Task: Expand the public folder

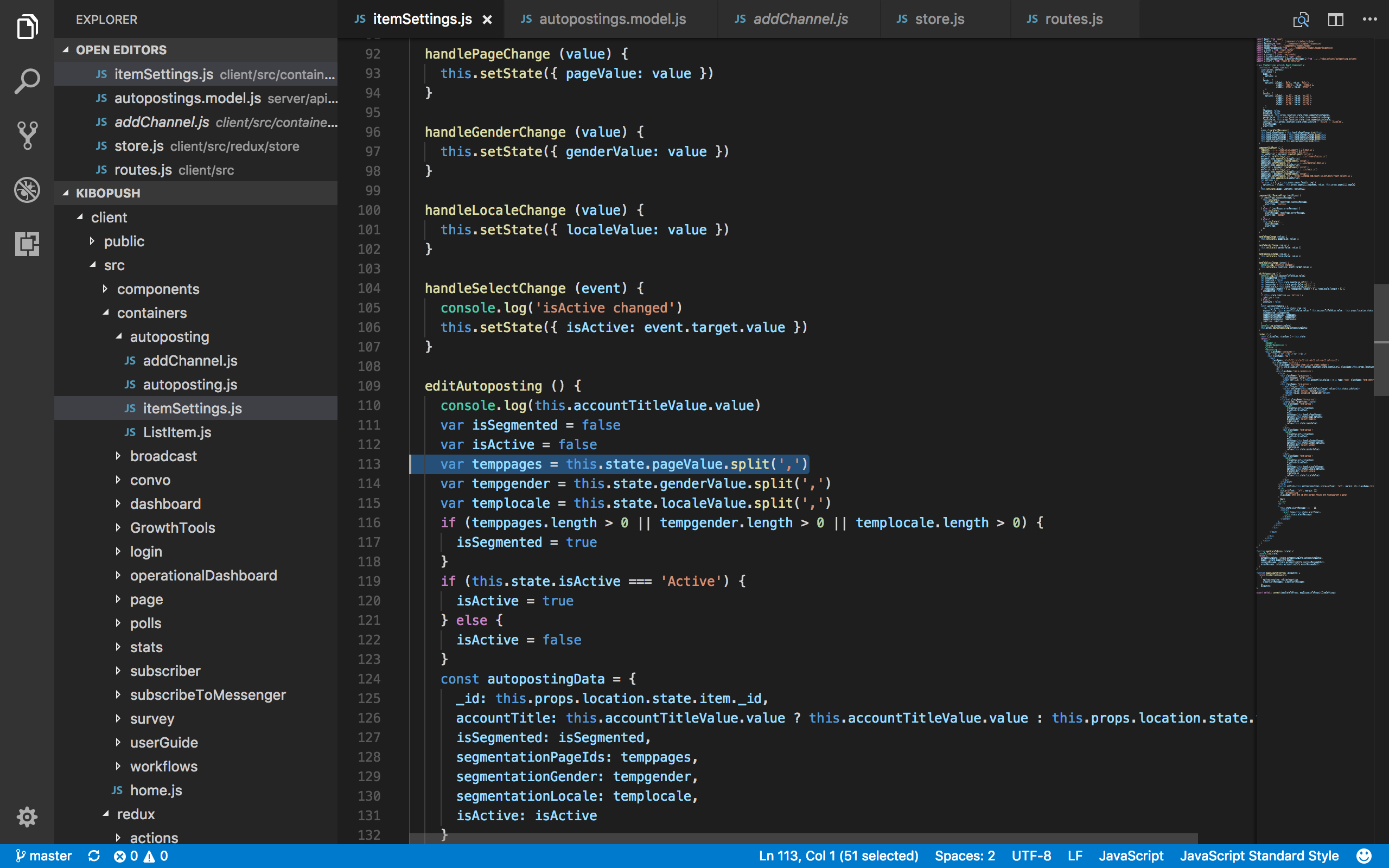Action: click(196, 241)
